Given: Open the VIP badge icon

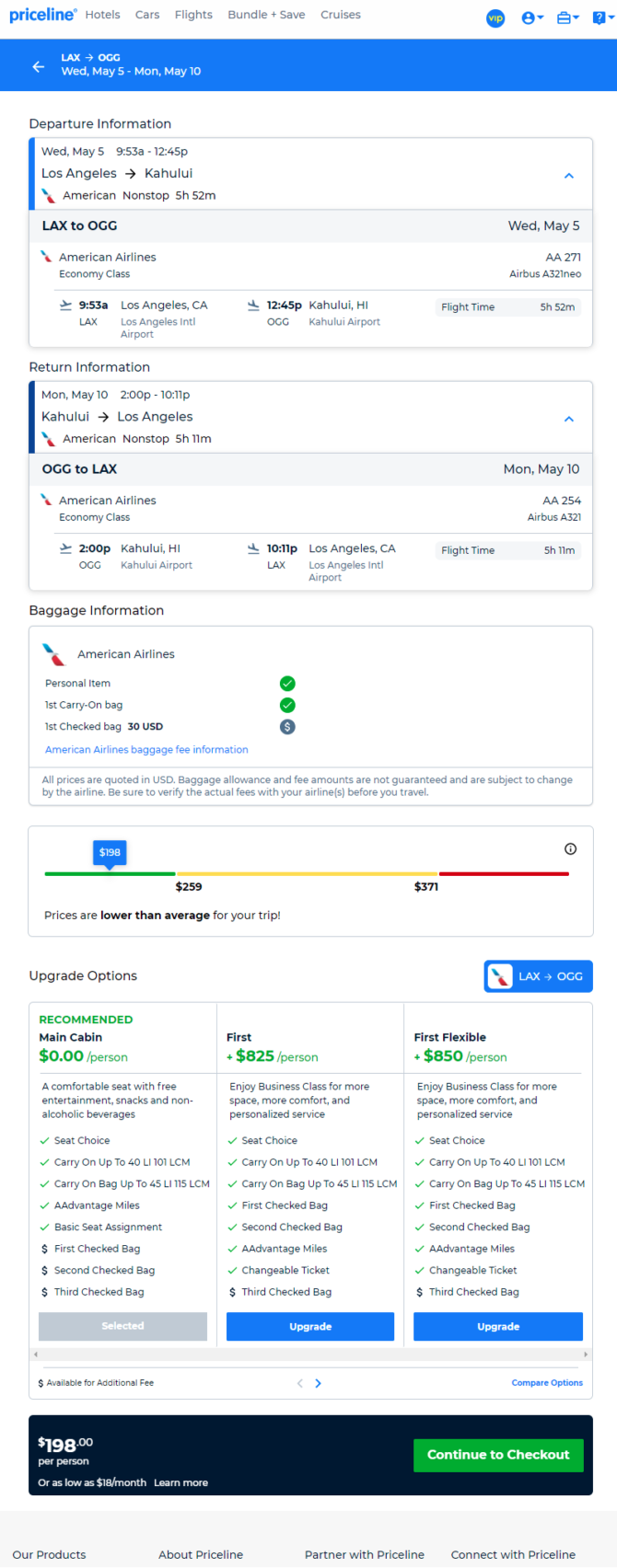Looking at the screenshot, I should coord(495,17).
